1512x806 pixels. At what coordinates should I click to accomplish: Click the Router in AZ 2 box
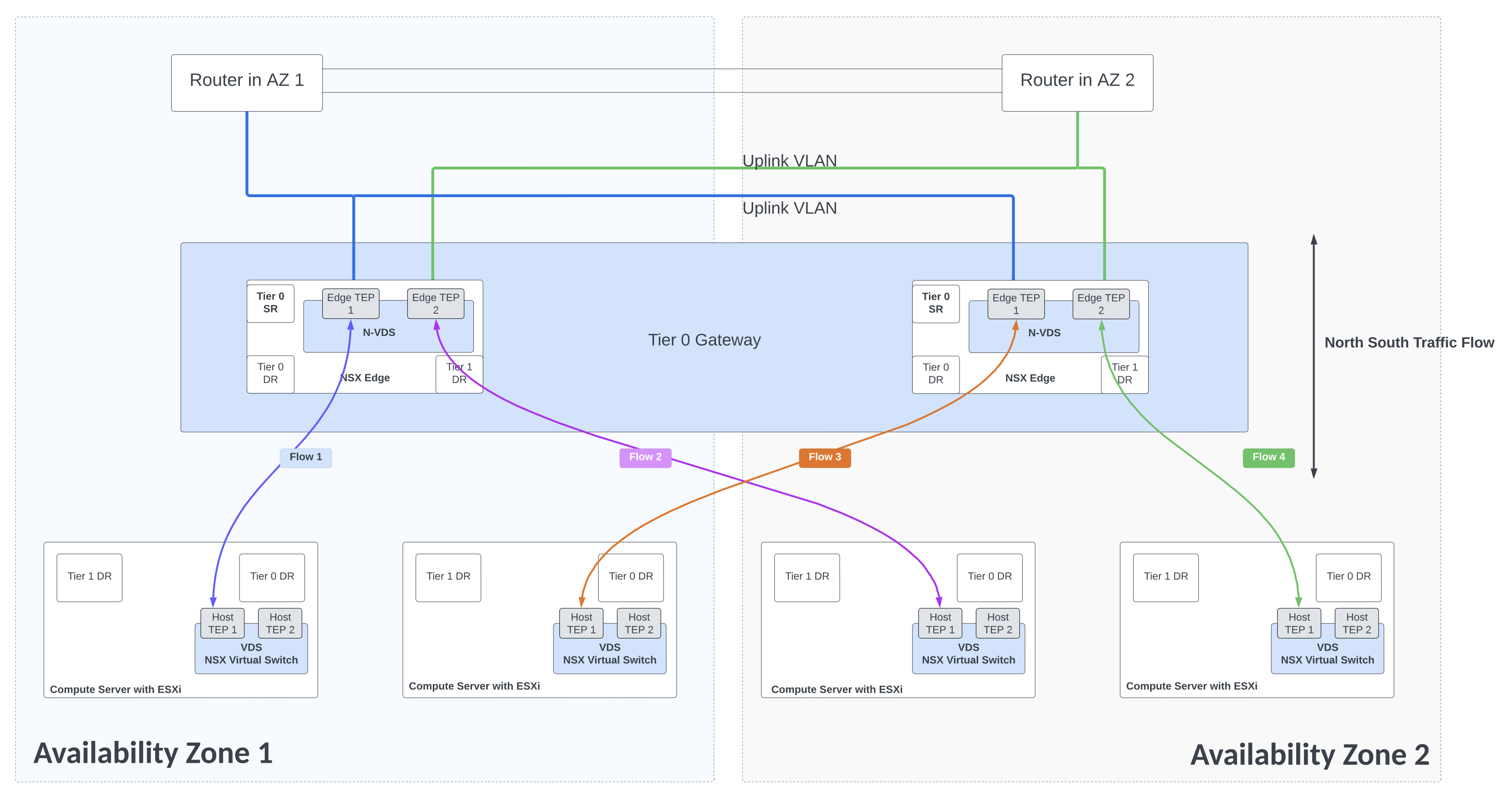(x=1077, y=82)
